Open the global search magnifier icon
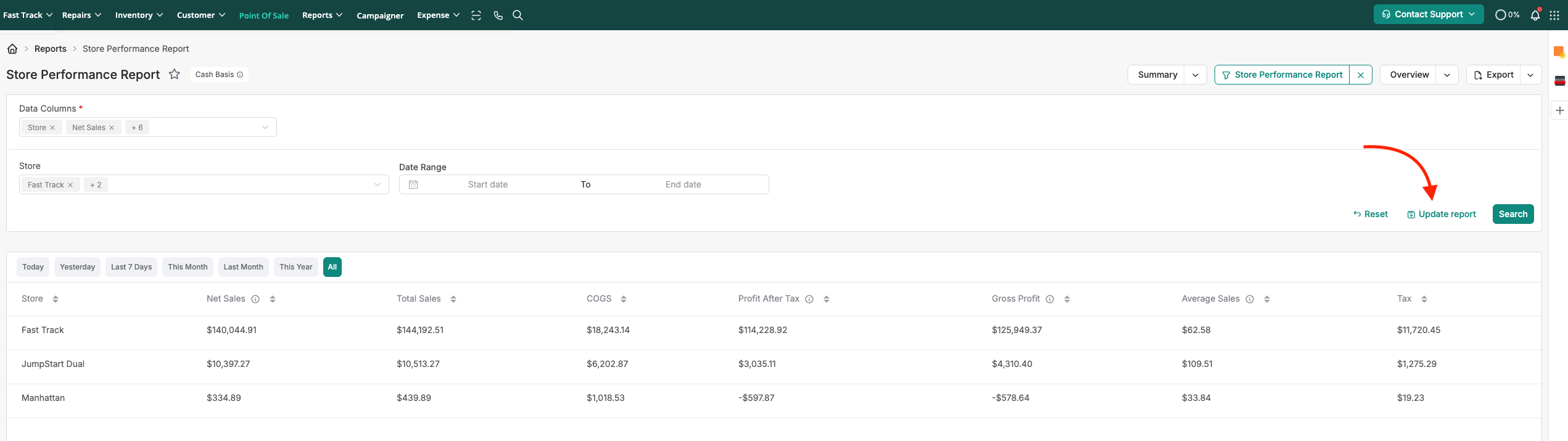 pos(518,15)
